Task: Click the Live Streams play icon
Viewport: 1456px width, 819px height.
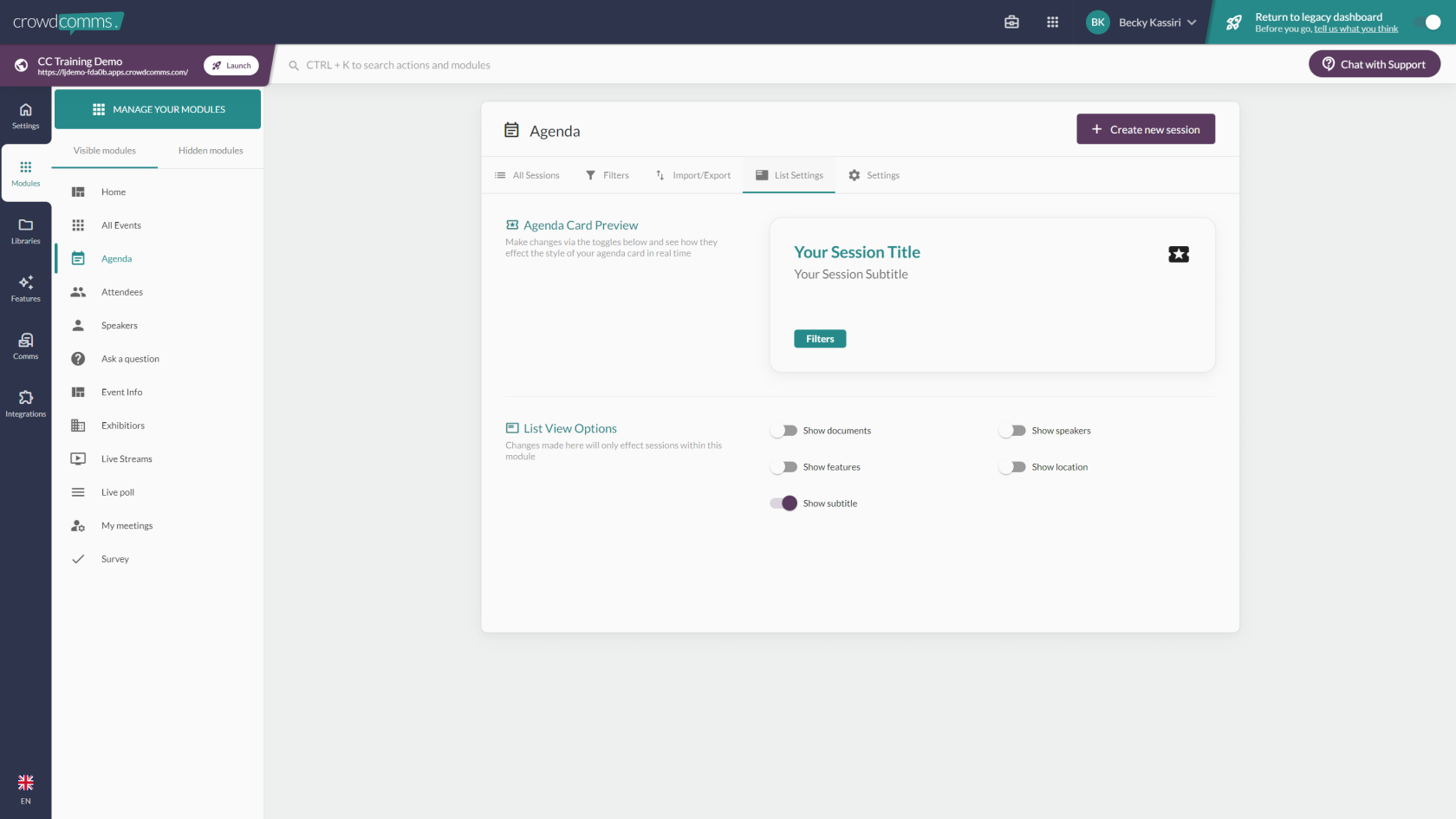Action: pyautogui.click(x=78, y=459)
